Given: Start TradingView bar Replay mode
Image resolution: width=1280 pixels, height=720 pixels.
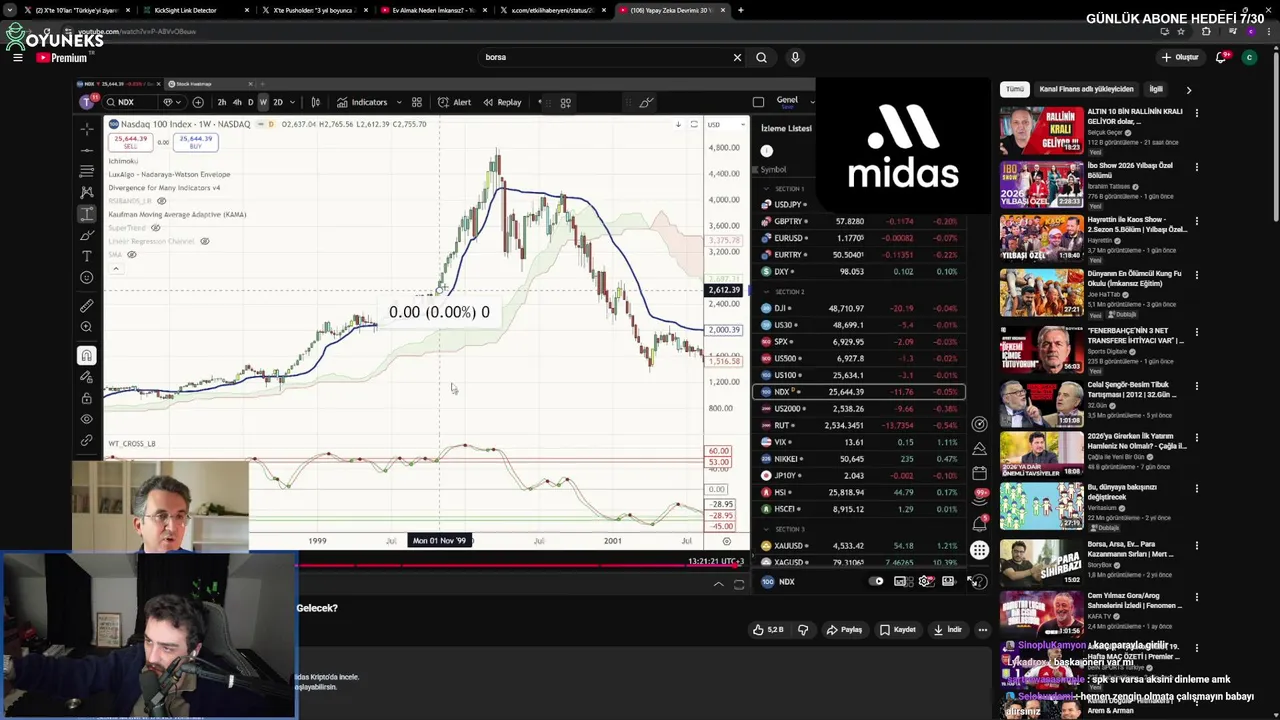Looking at the screenshot, I should pyautogui.click(x=502, y=102).
